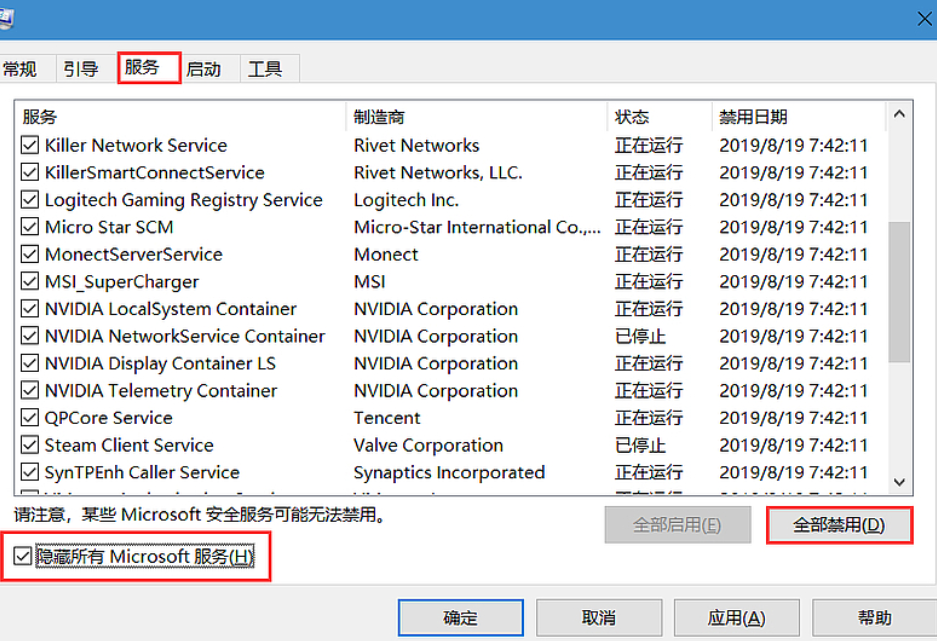Switch to the 工具 tab
Image resolution: width=937 pixels, height=641 pixels.
tap(265, 69)
